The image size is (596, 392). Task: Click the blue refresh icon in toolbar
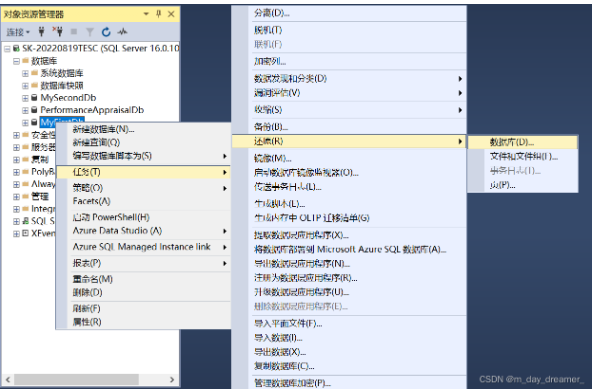click(x=106, y=32)
